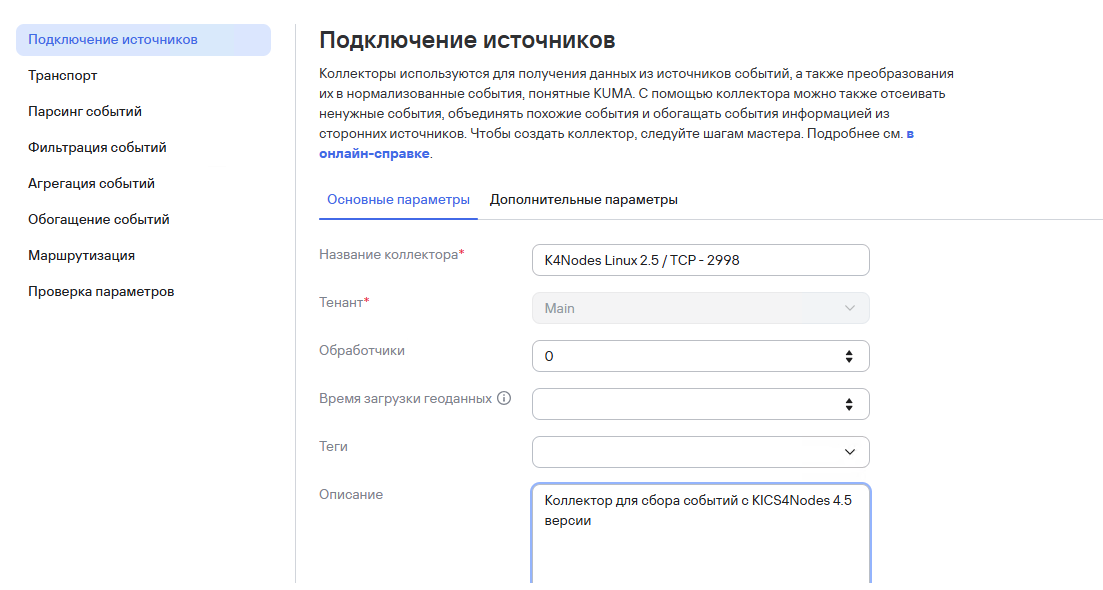Click the info icon beside Время загрузки геоданных
This screenshot has height=590, width=1103.
(504, 398)
